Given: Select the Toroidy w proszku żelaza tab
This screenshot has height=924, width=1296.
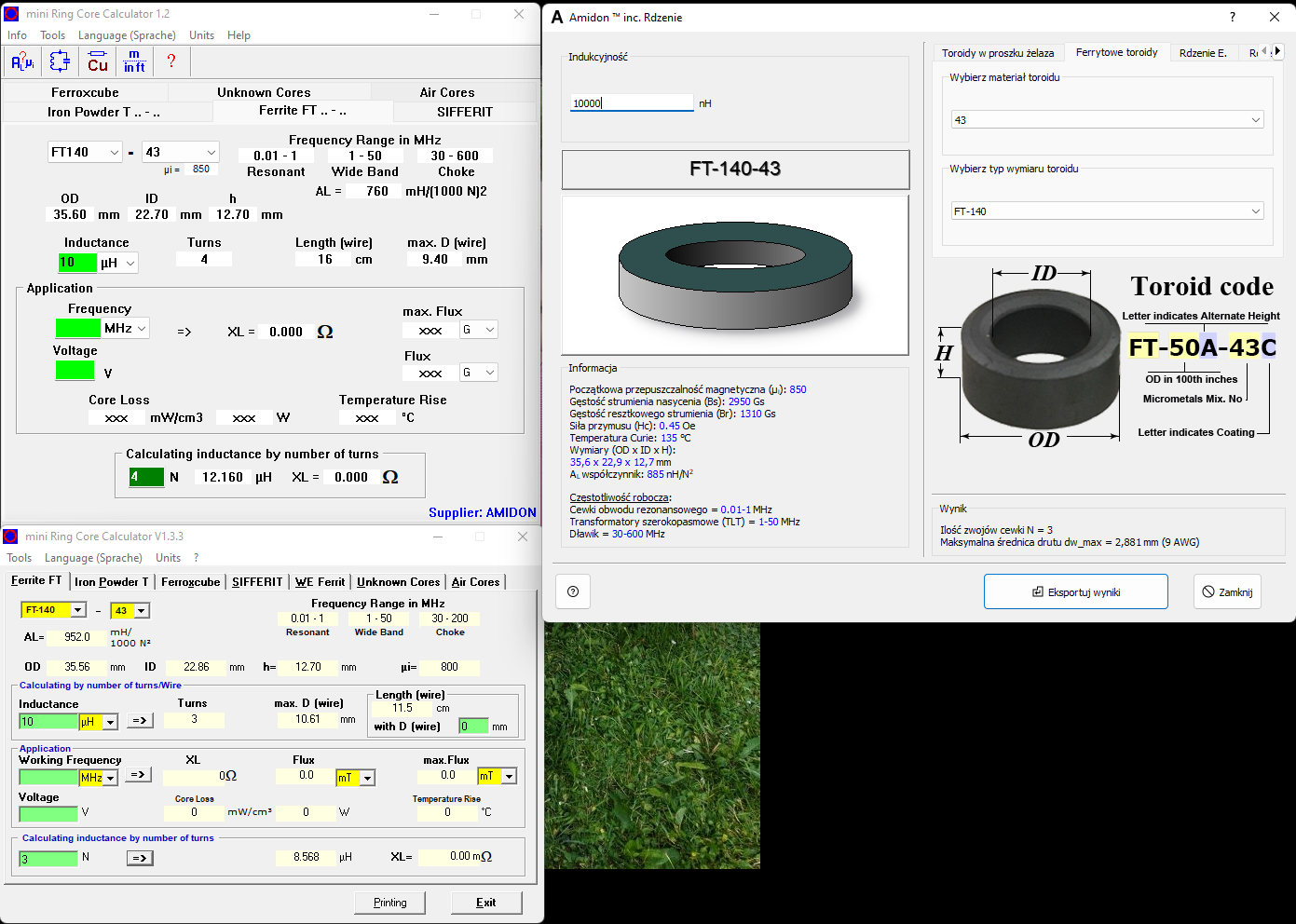Looking at the screenshot, I should point(997,53).
